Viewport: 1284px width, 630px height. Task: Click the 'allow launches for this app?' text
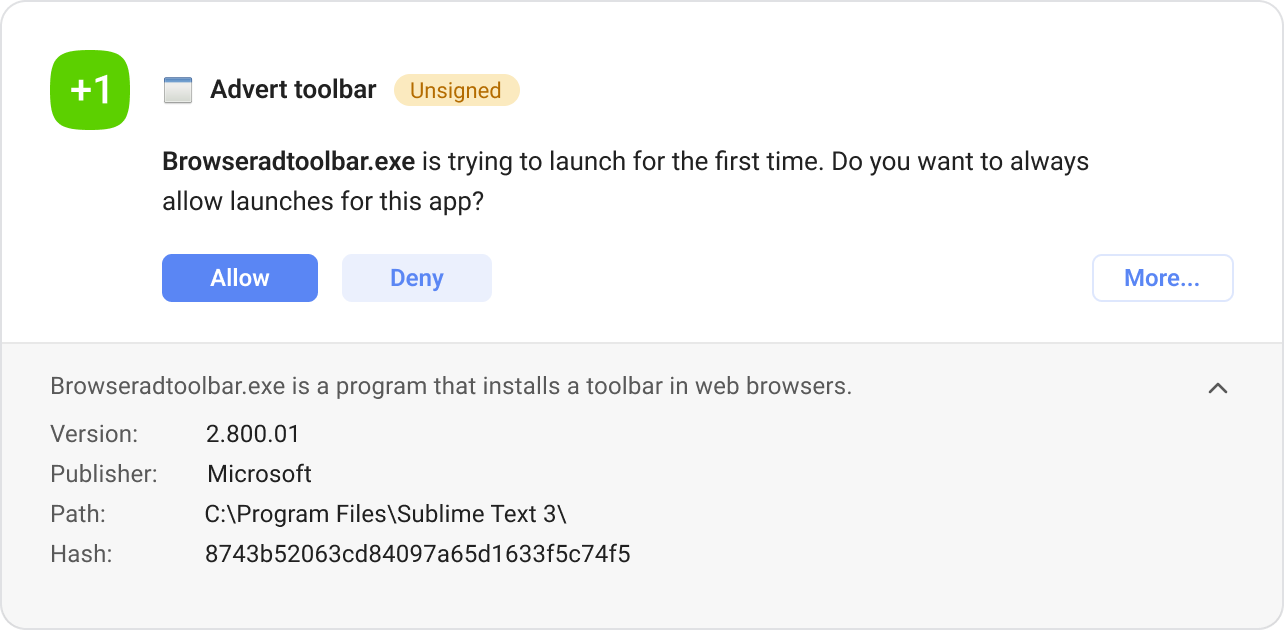(323, 201)
